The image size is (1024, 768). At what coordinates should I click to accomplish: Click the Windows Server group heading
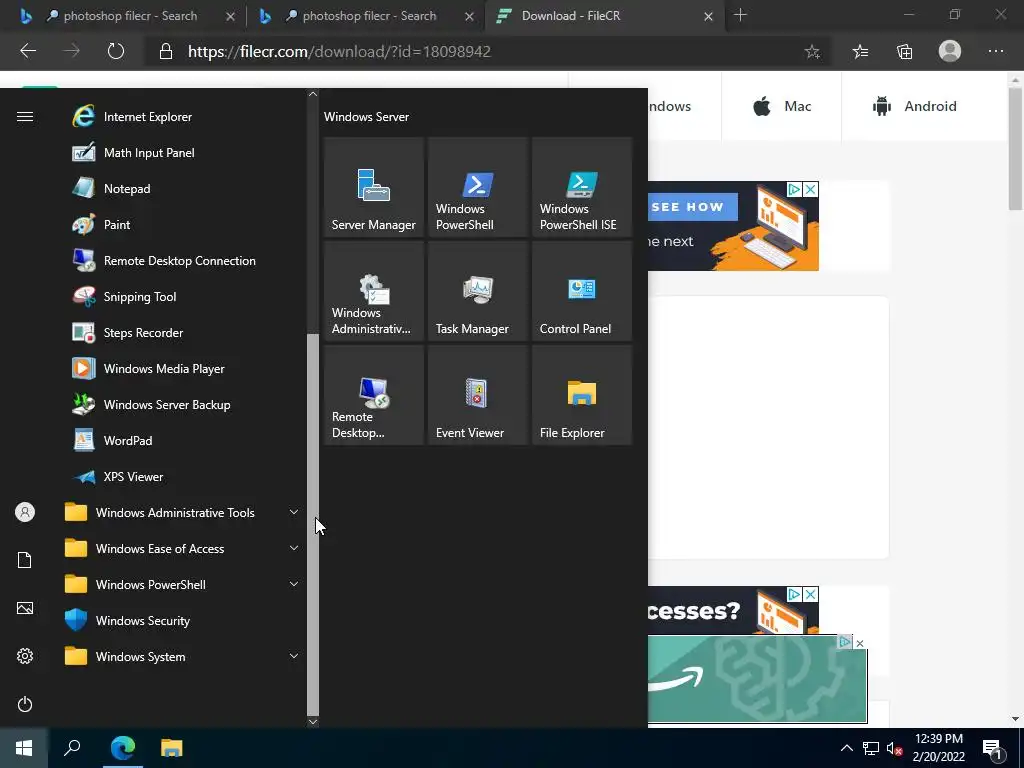[366, 117]
